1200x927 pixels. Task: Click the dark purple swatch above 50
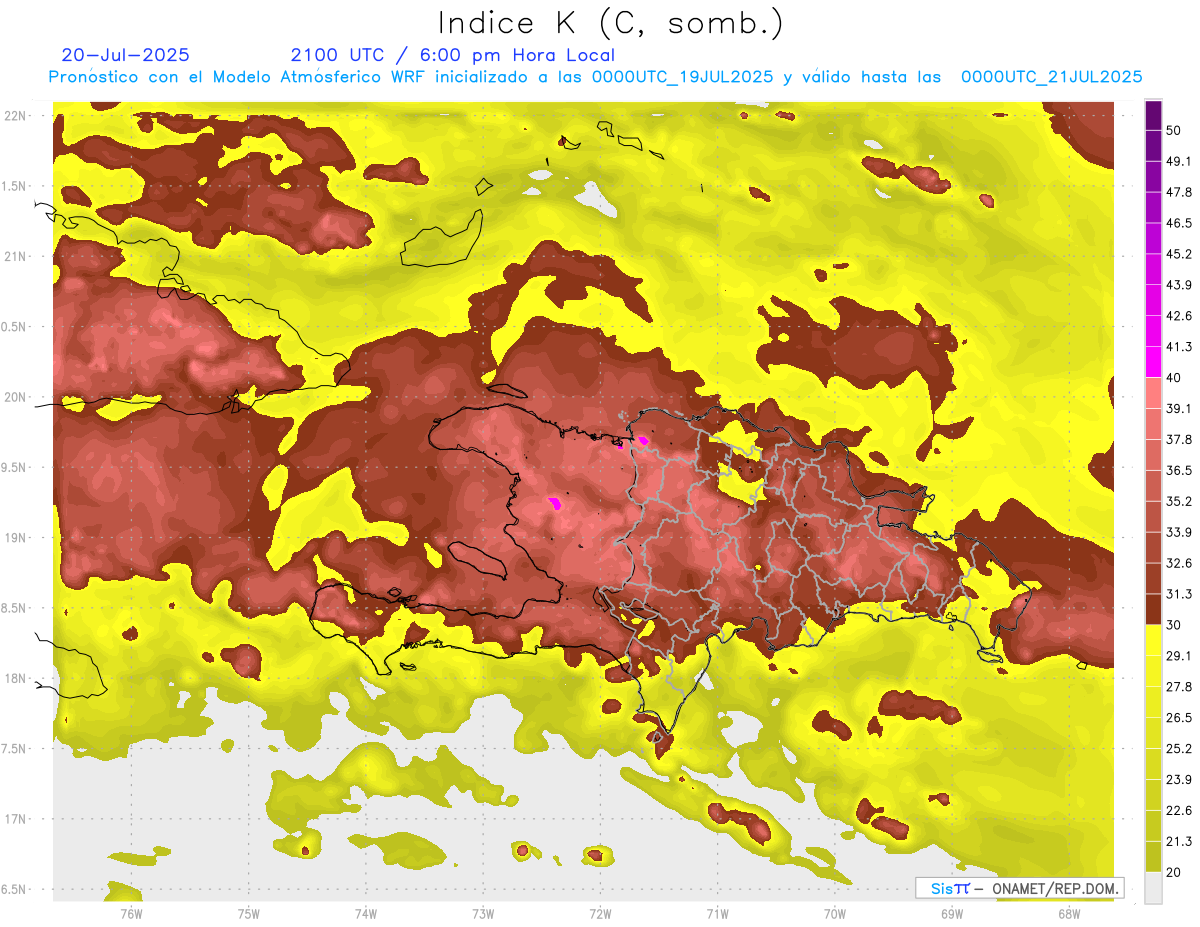[1153, 116]
